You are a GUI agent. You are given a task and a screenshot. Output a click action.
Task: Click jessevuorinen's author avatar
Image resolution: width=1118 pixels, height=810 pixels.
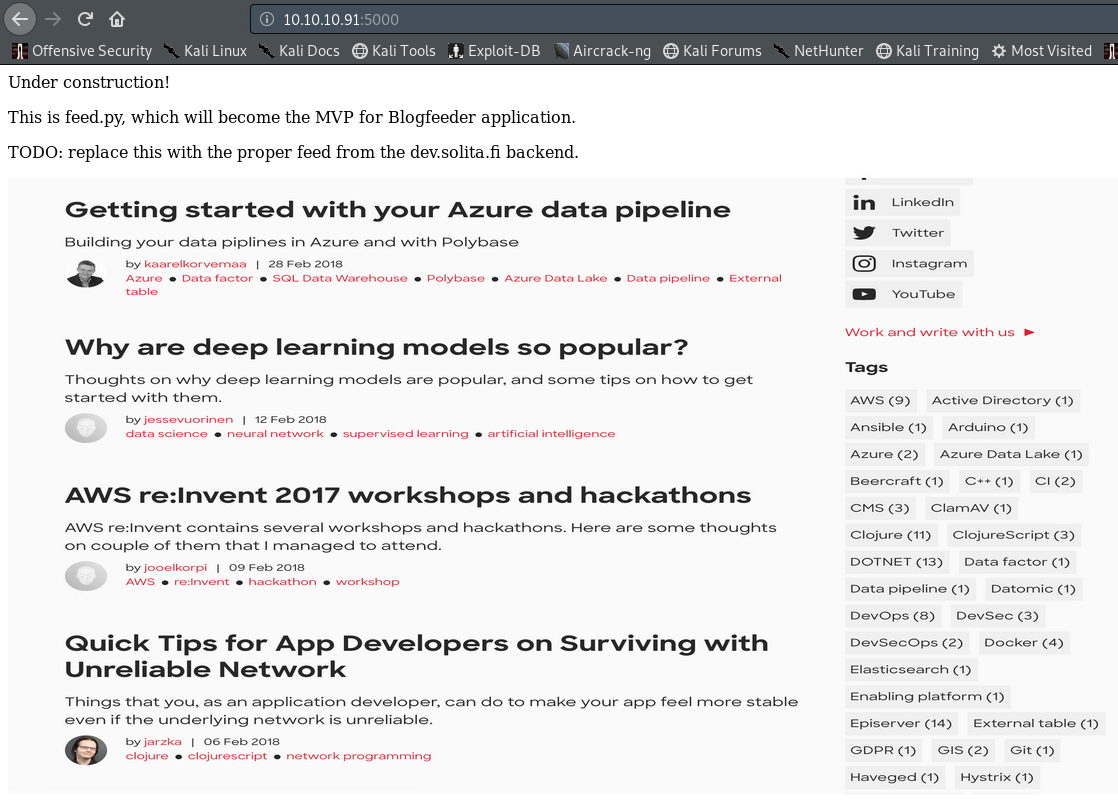(x=86, y=429)
